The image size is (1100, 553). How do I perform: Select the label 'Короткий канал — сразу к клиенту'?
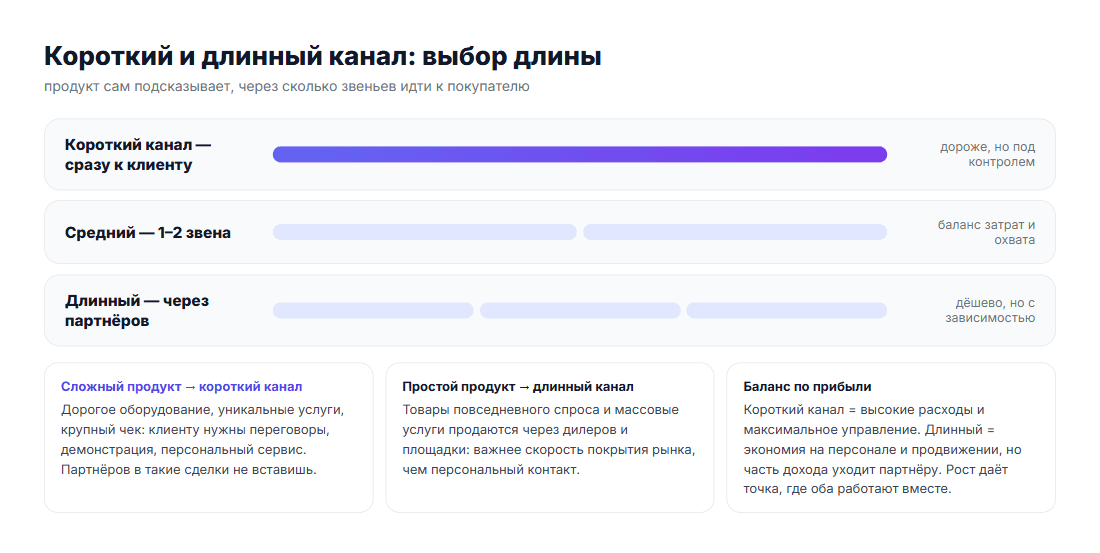point(138,154)
